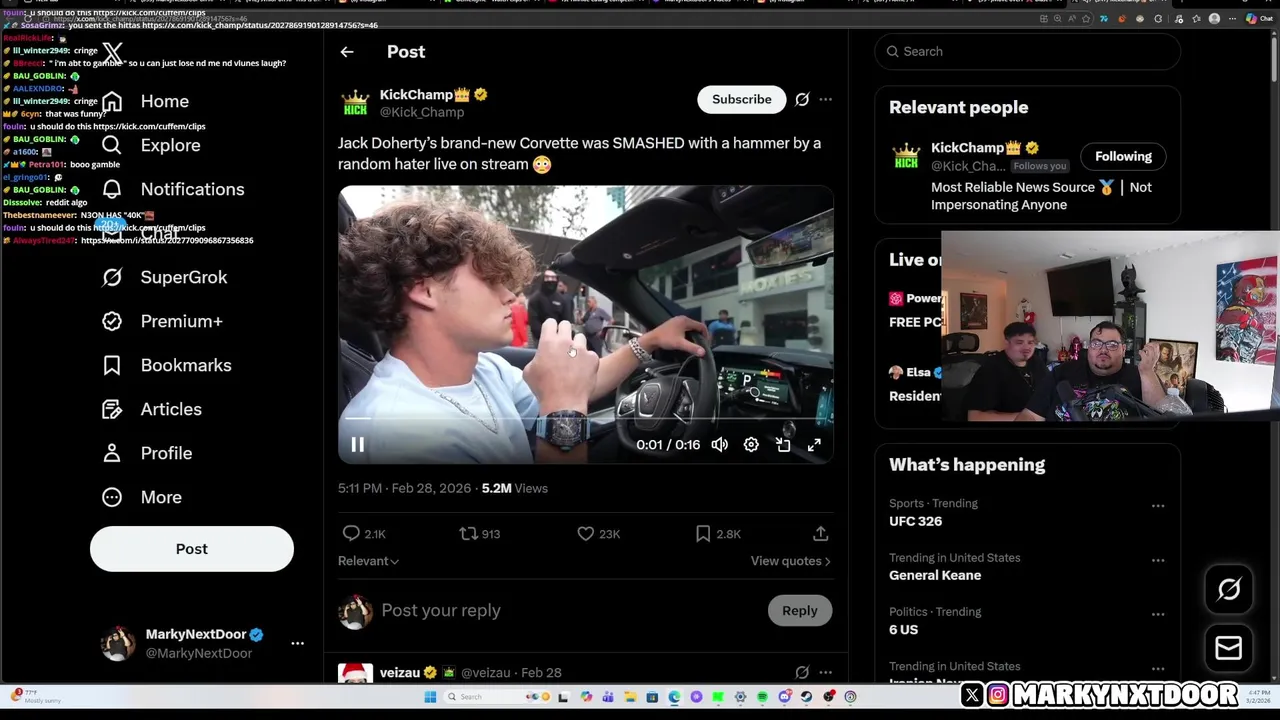The image size is (1280, 720).
Task: Open the MarkyNextDoor account avatar
Action: click(x=118, y=643)
